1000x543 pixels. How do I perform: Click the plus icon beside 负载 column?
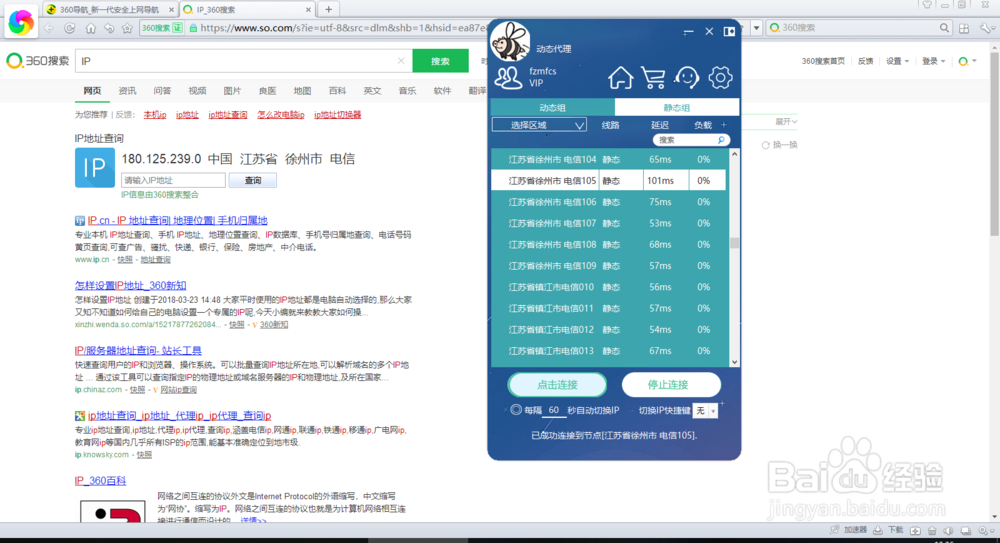723,125
